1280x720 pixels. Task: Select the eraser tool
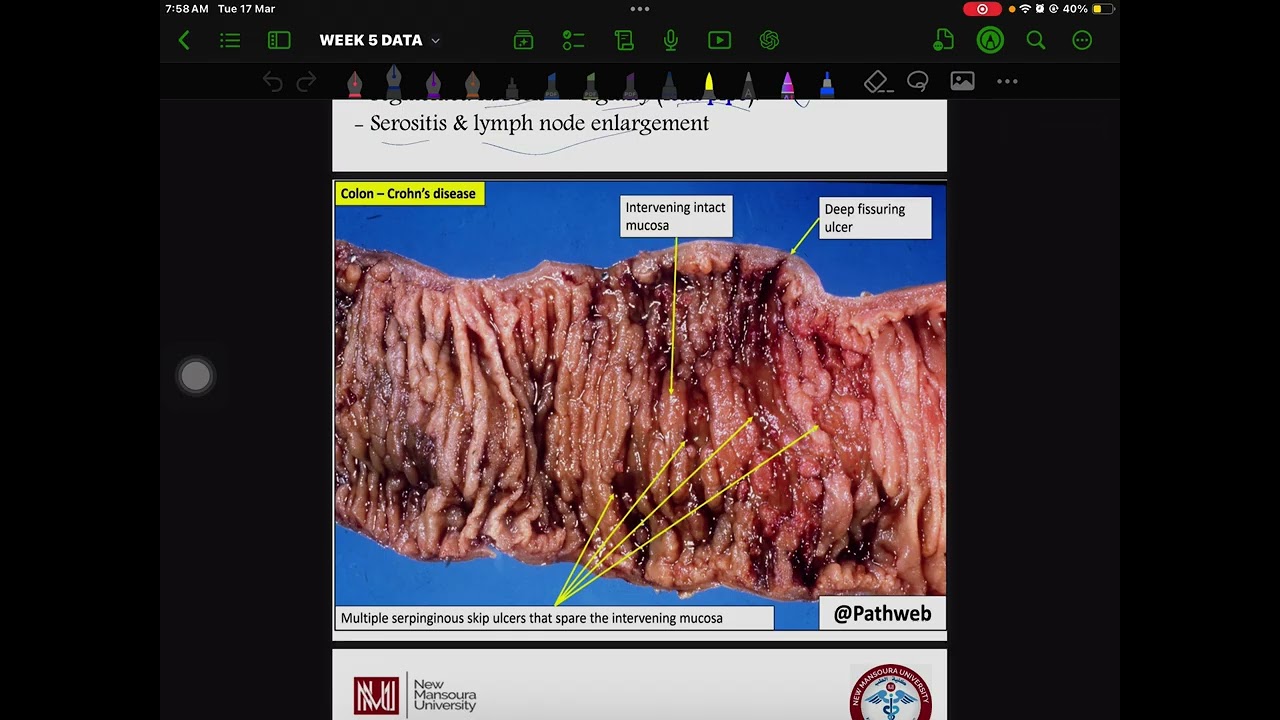point(876,82)
